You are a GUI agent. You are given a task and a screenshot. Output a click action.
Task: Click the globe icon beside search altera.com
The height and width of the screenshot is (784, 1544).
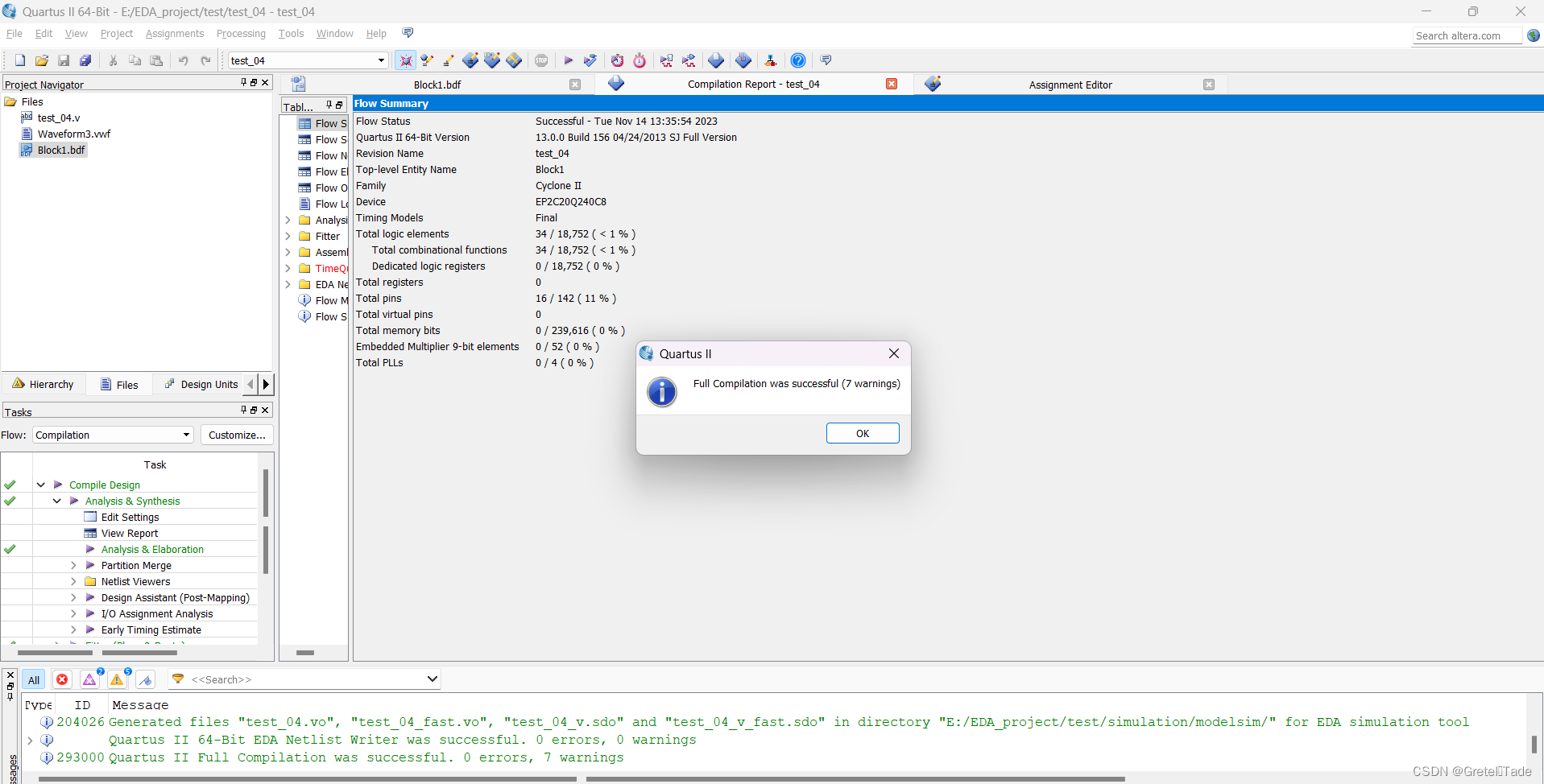1534,35
